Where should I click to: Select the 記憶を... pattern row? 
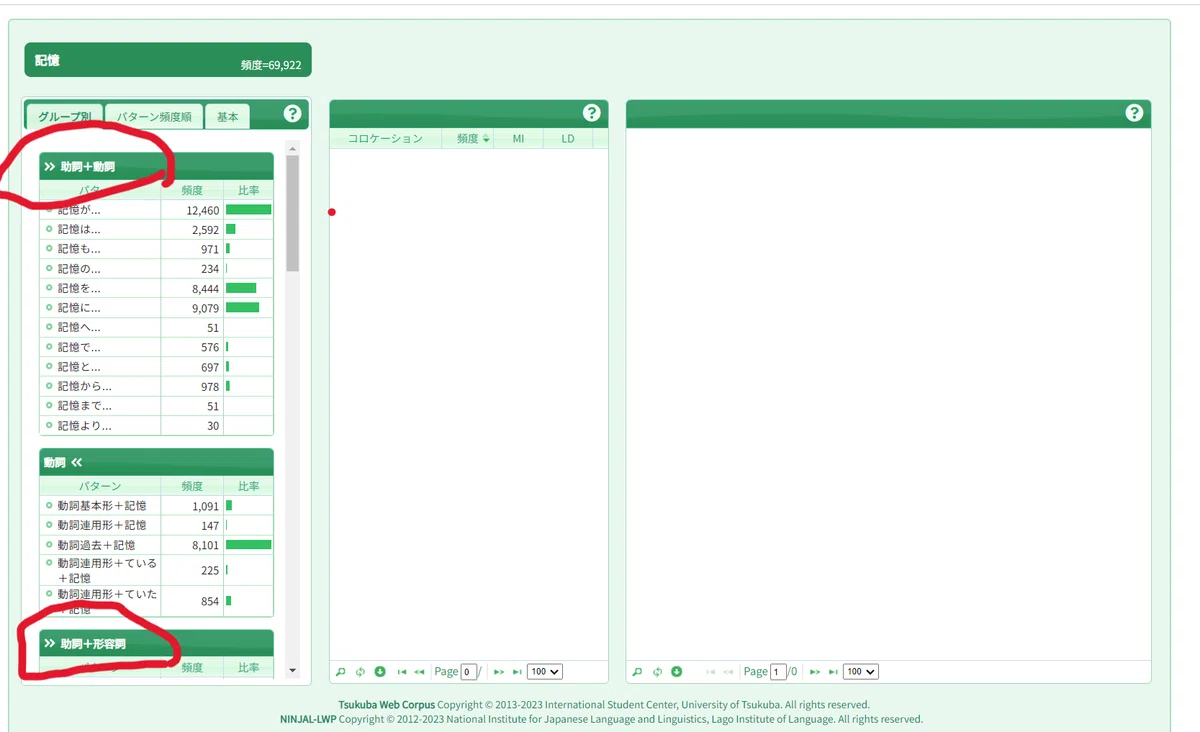coord(156,288)
